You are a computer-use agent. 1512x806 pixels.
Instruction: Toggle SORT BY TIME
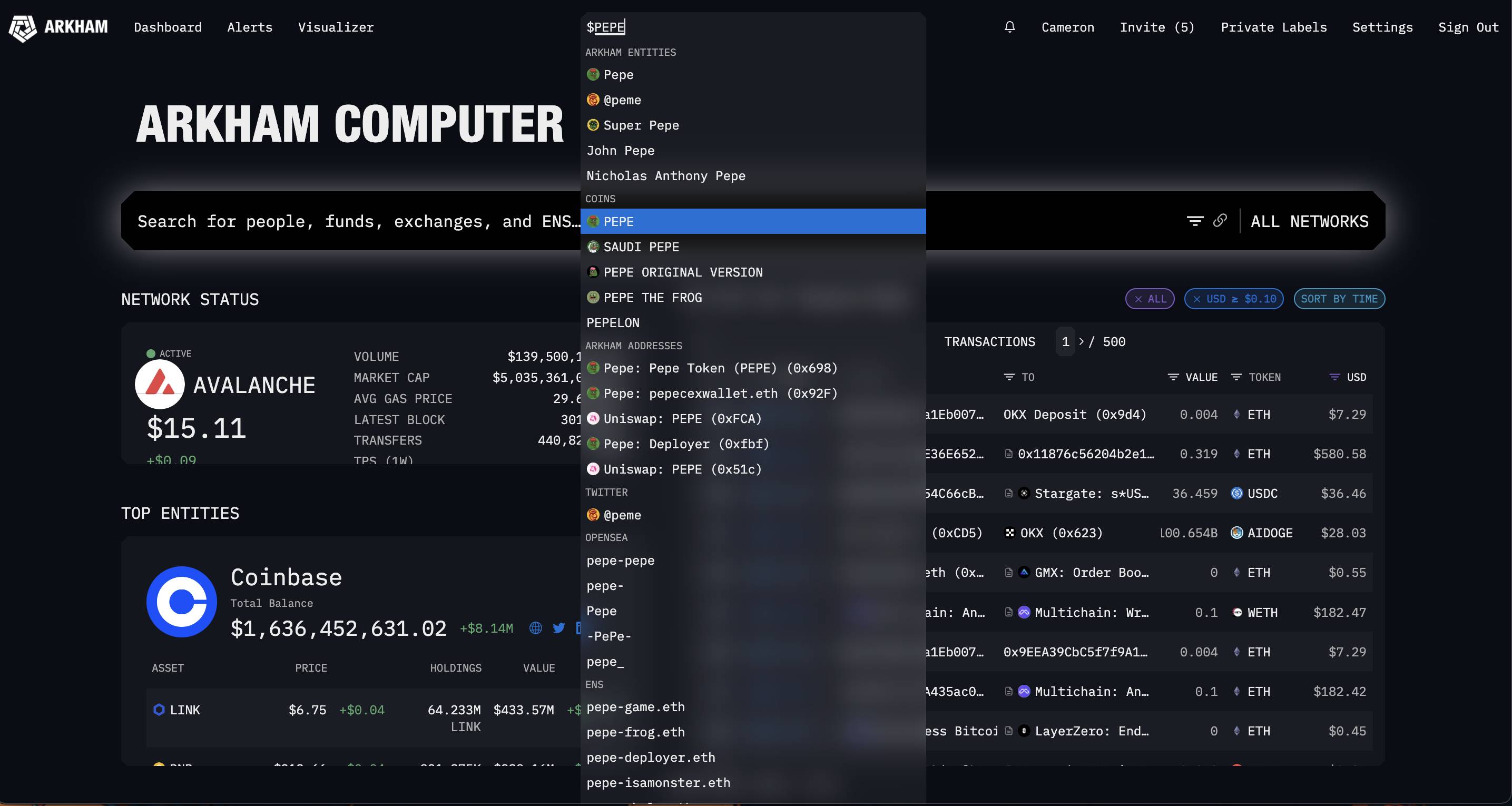pyautogui.click(x=1339, y=299)
